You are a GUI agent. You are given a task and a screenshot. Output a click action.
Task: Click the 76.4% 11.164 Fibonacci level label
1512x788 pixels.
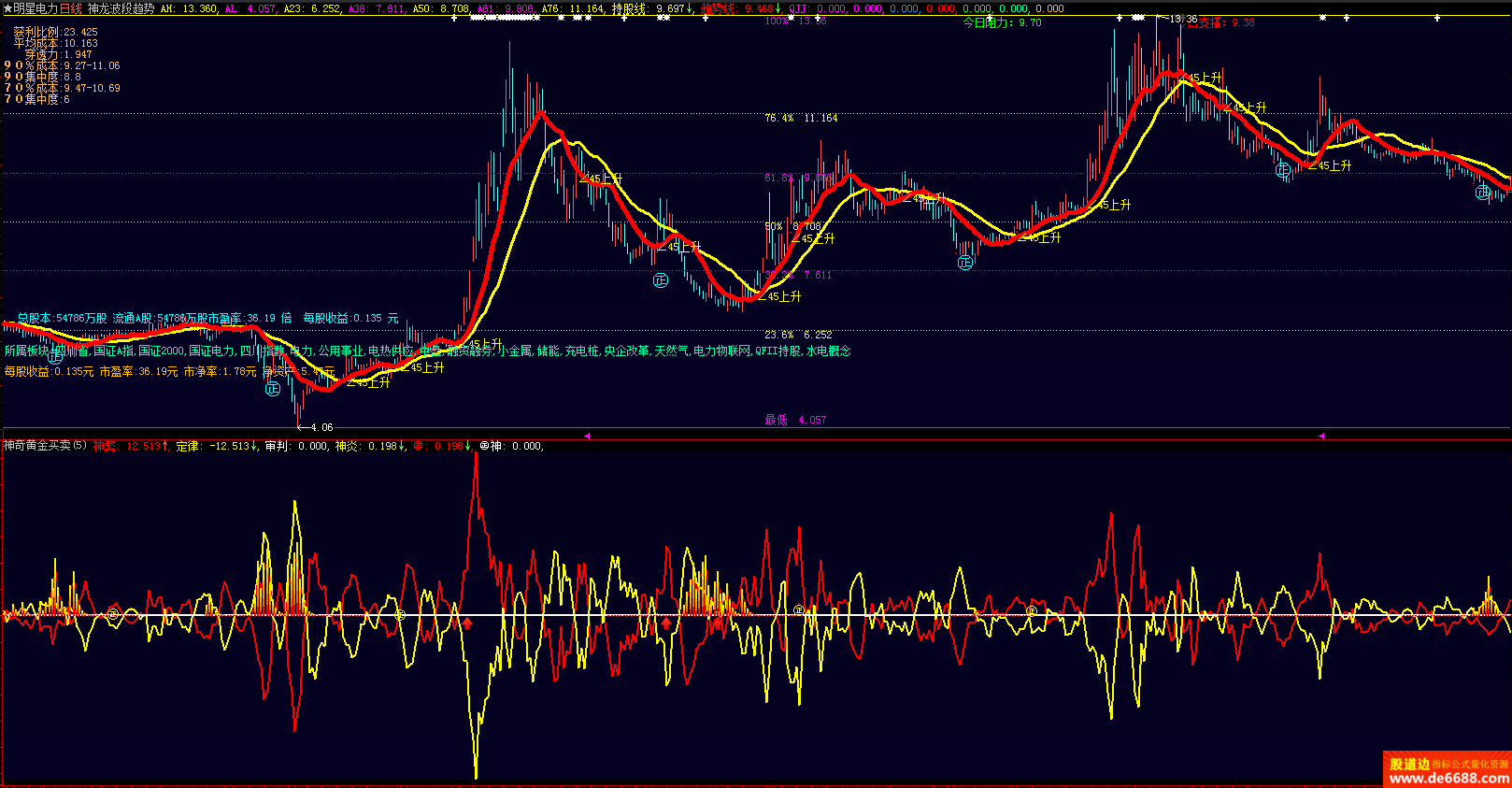pos(801,118)
